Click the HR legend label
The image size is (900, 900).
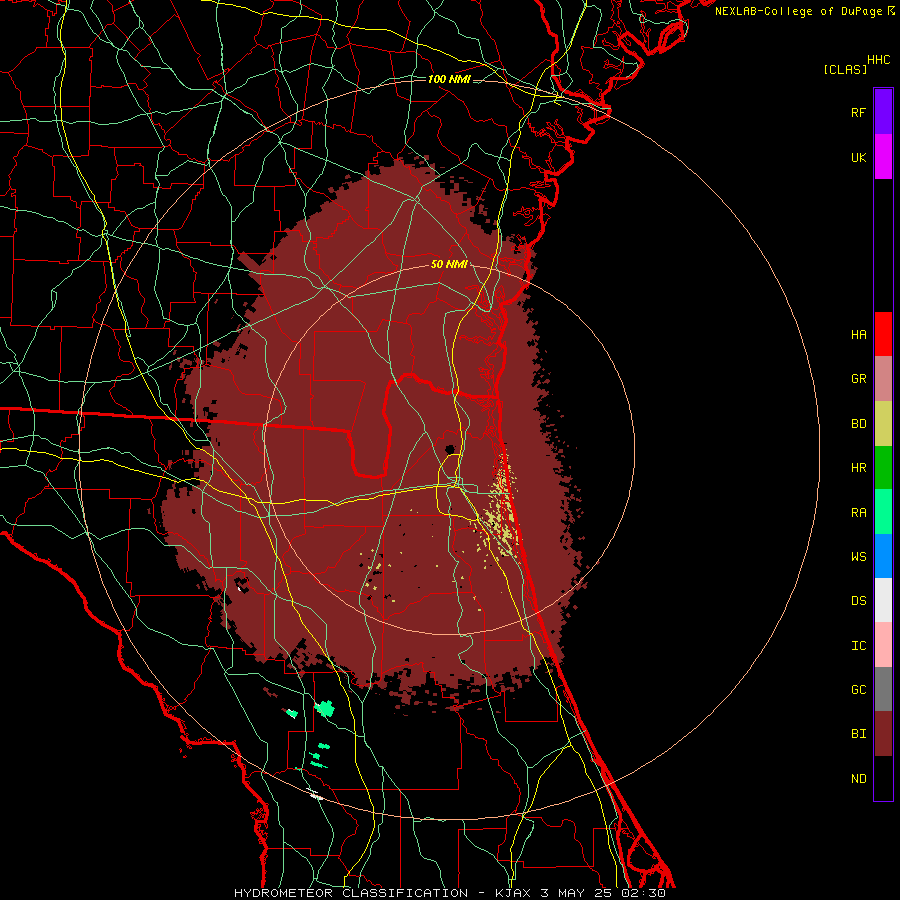pos(858,468)
